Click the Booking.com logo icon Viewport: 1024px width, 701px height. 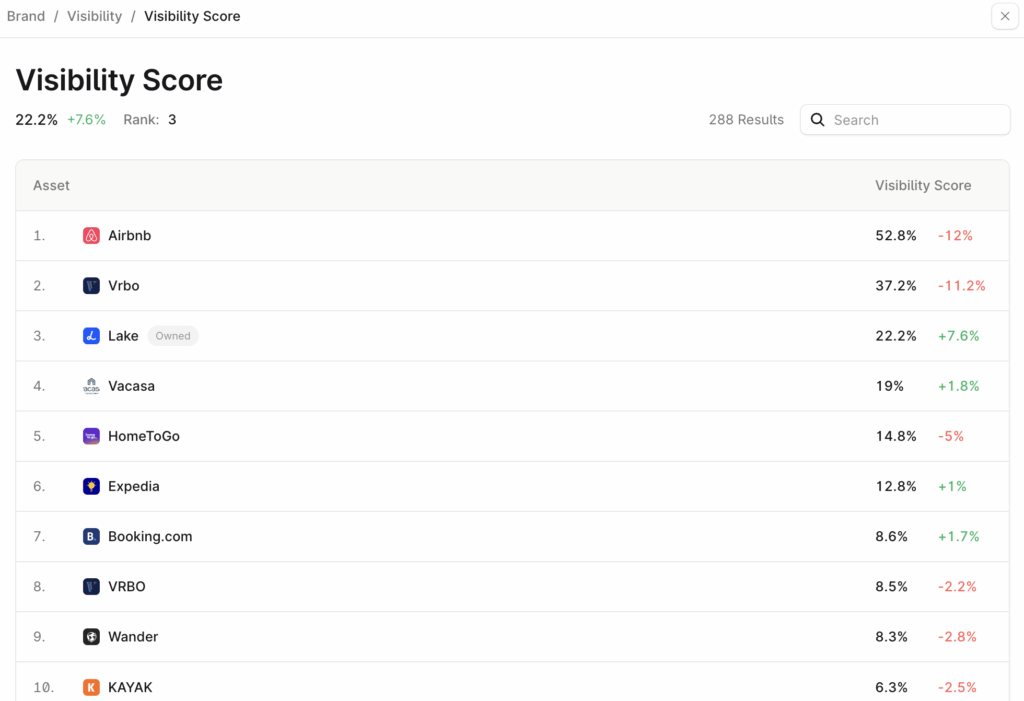coord(91,536)
